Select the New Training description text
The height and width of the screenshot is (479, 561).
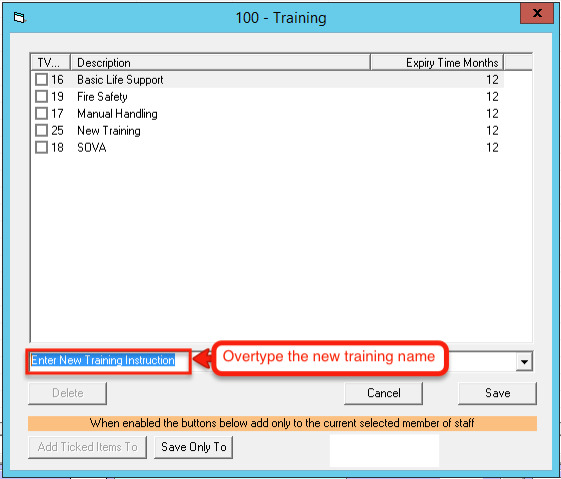pos(109,131)
